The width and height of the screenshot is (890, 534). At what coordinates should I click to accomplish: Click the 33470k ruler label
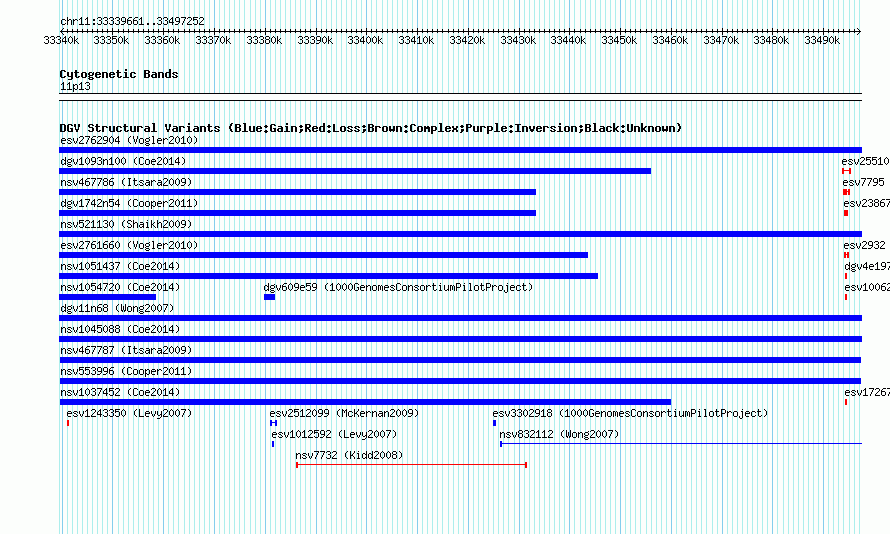721,40
